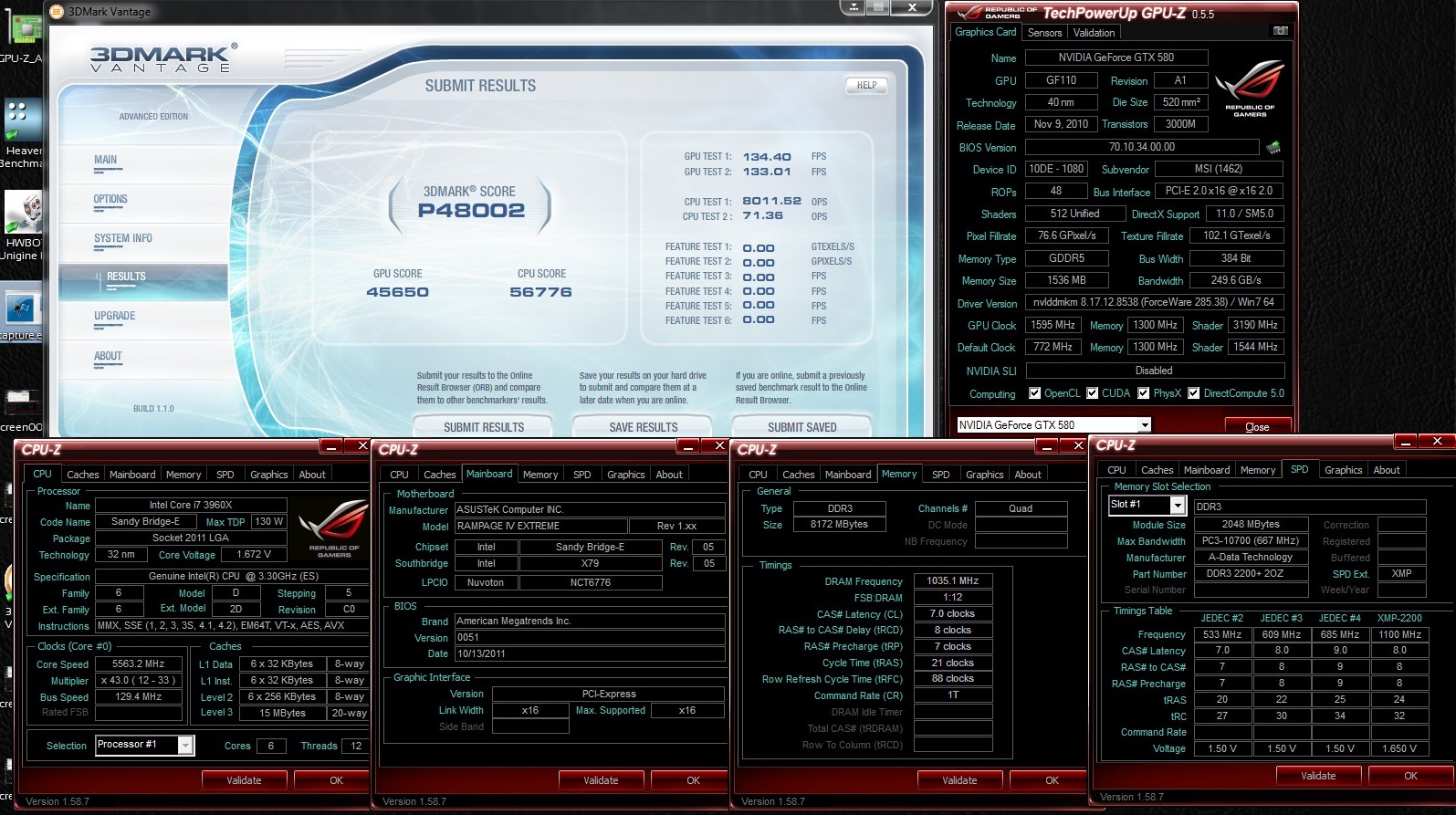Viewport: 1456px width, 815px height.
Task: Switch to the Sensors tab in GPU-Z
Action: point(1044,33)
